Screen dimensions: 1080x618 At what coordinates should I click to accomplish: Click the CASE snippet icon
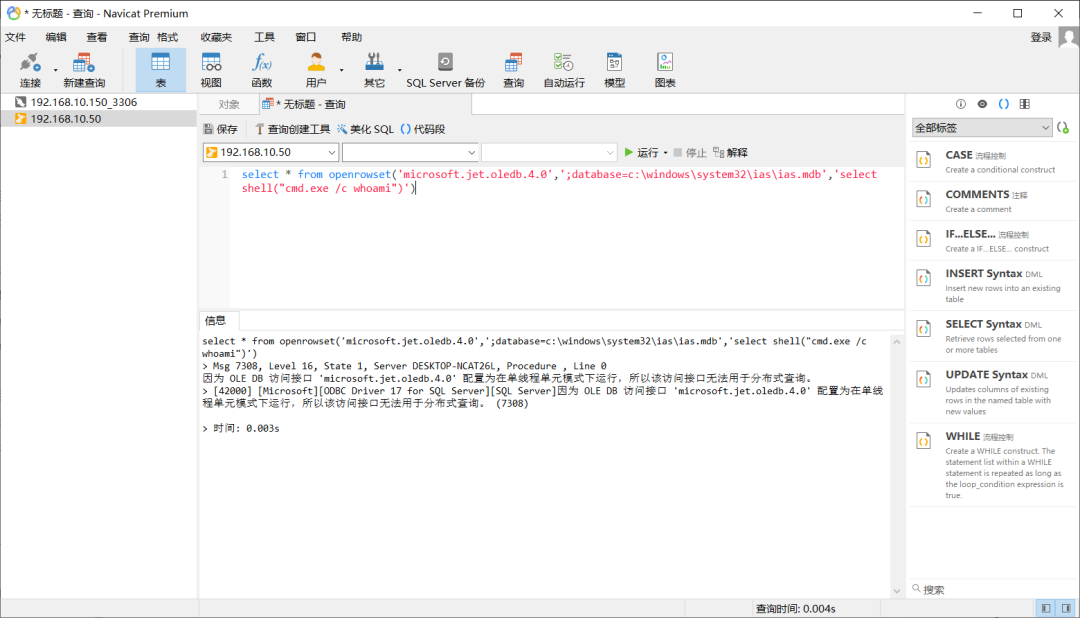pyautogui.click(x=924, y=161)
